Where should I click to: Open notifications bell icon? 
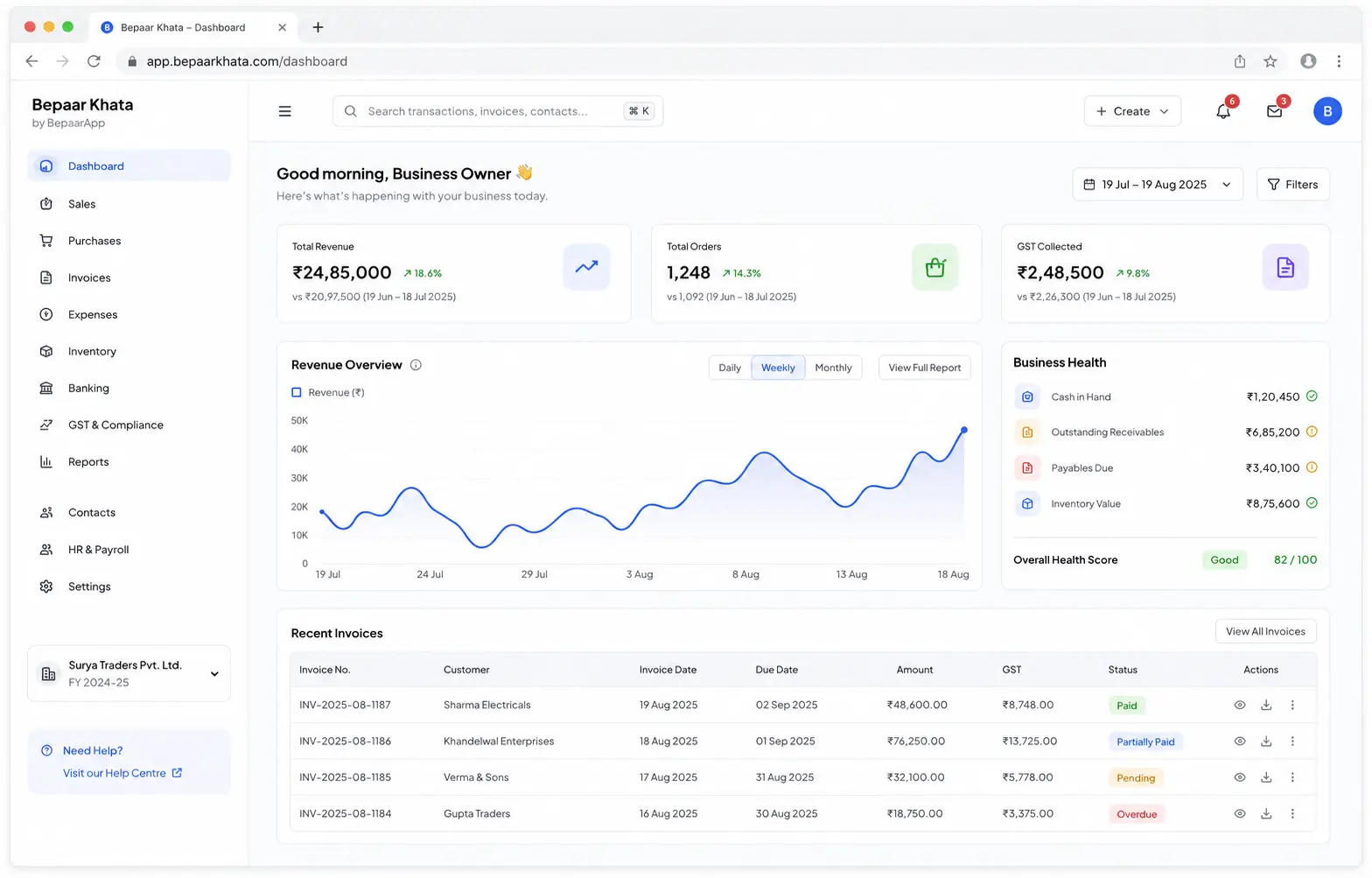(x=1223, y=111)
